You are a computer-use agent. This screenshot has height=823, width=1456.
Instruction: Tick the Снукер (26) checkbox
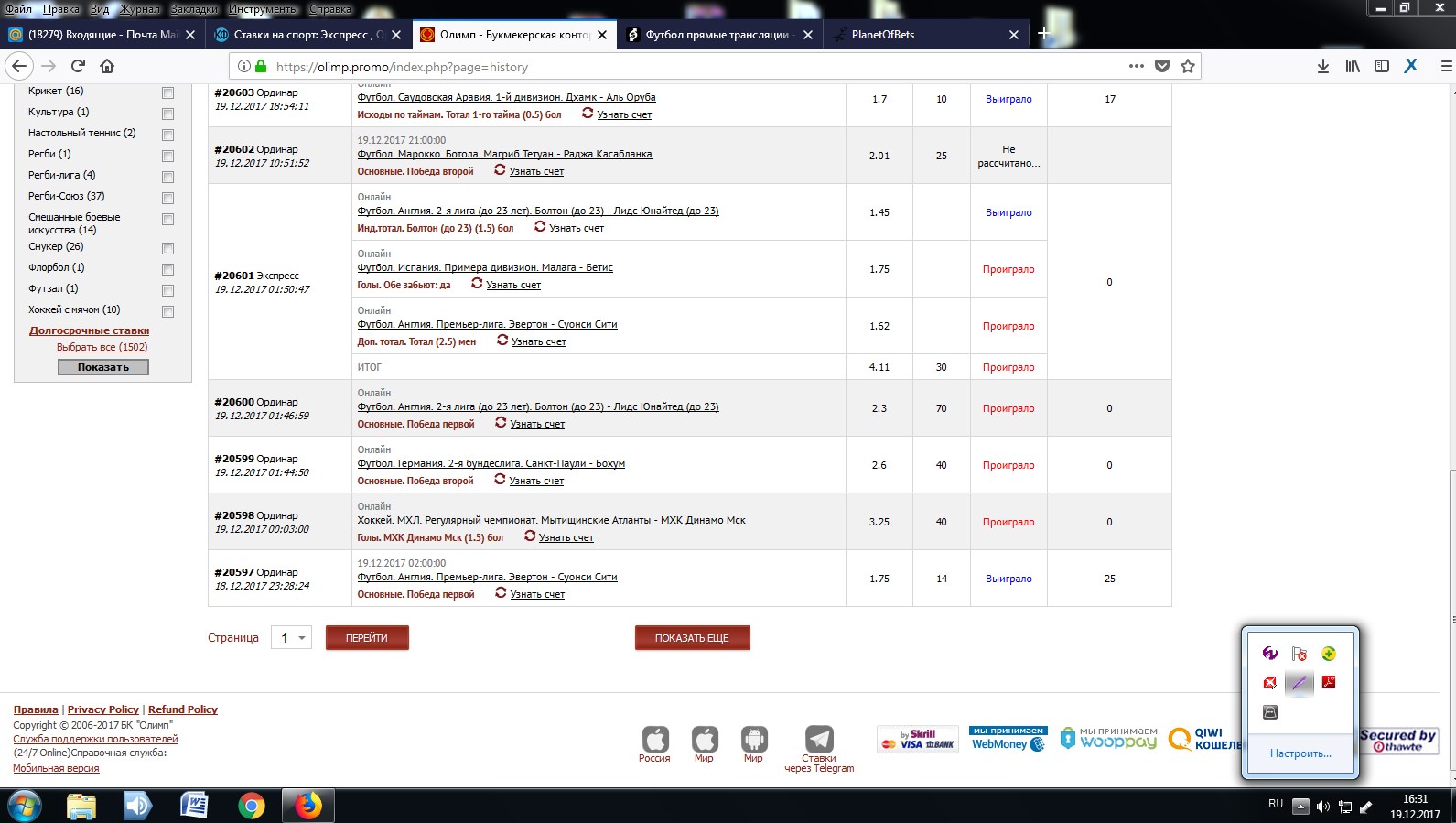click(167, 248)
